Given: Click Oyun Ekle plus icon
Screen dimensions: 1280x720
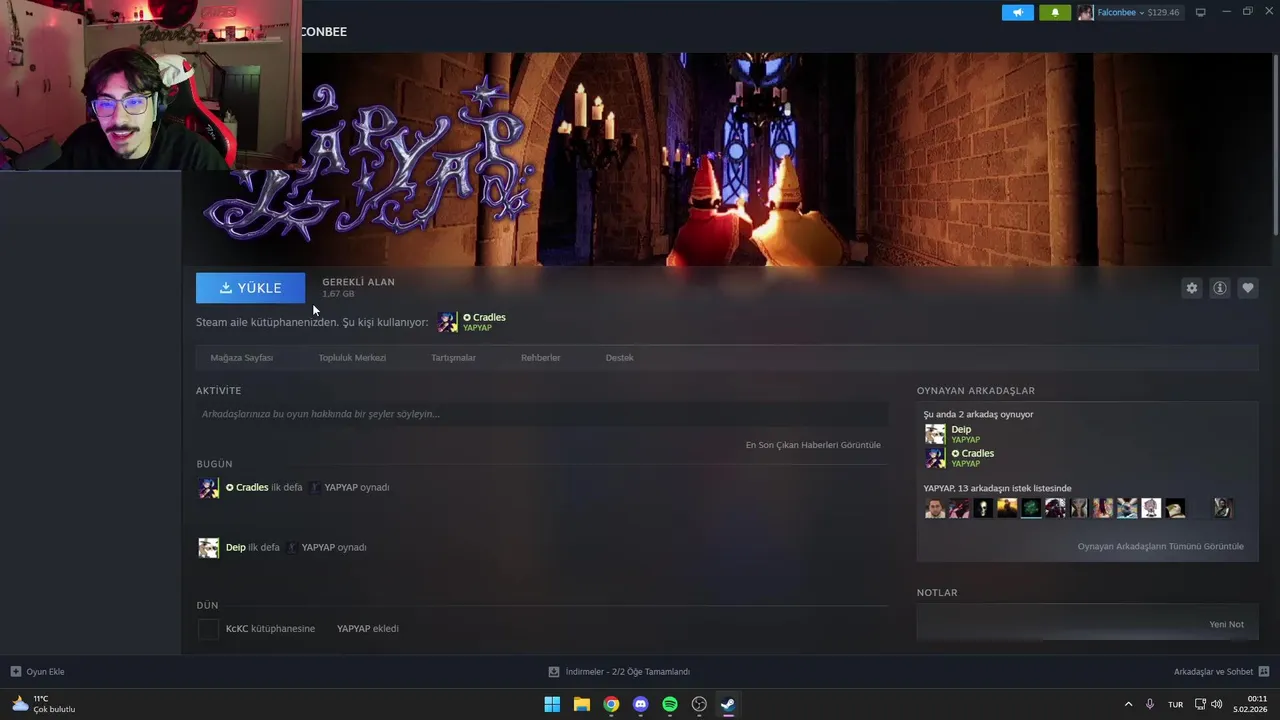Looking at the screenshot, I should (15, 672).
